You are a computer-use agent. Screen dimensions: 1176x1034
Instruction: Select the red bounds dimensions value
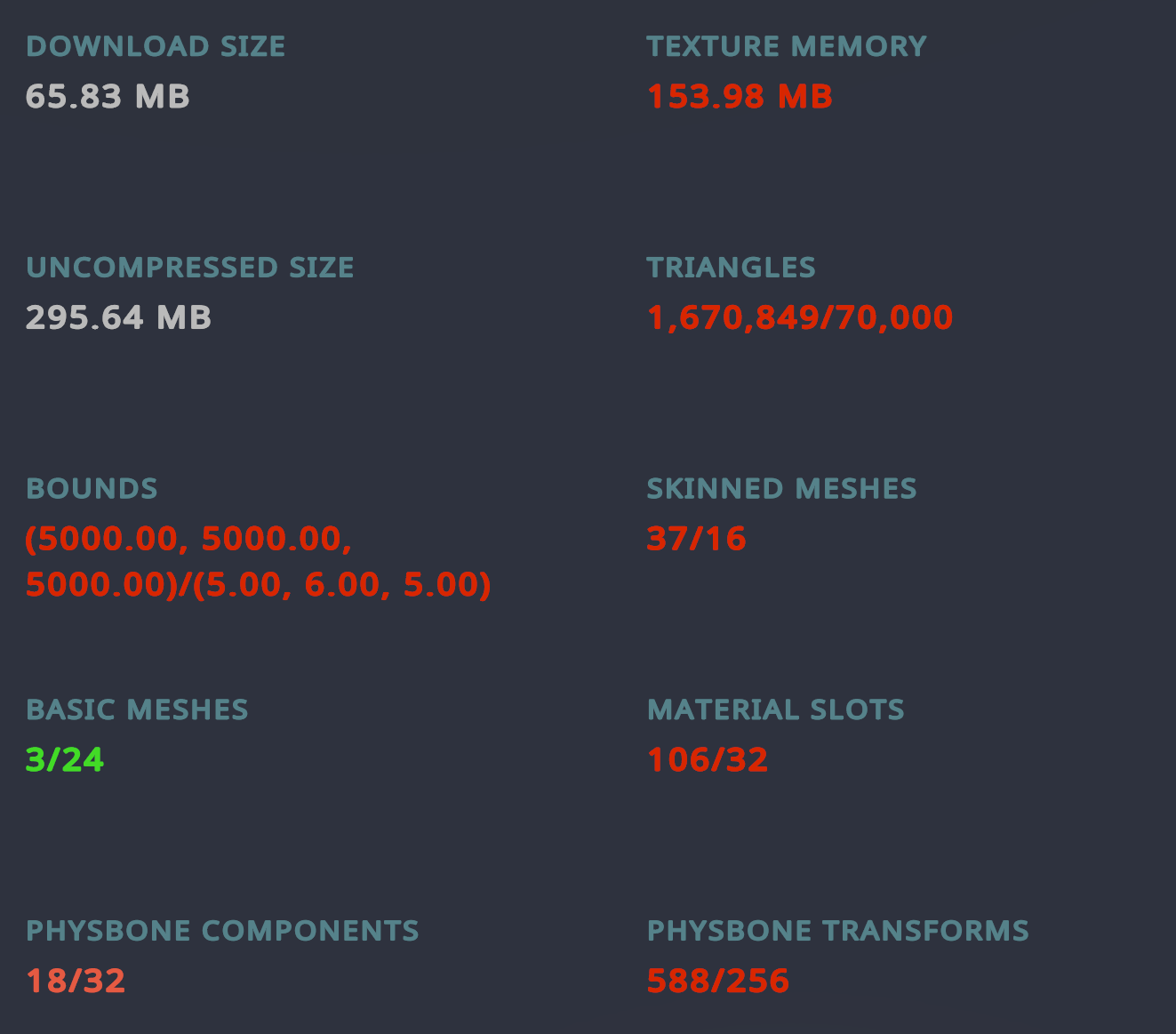point(258,562)
